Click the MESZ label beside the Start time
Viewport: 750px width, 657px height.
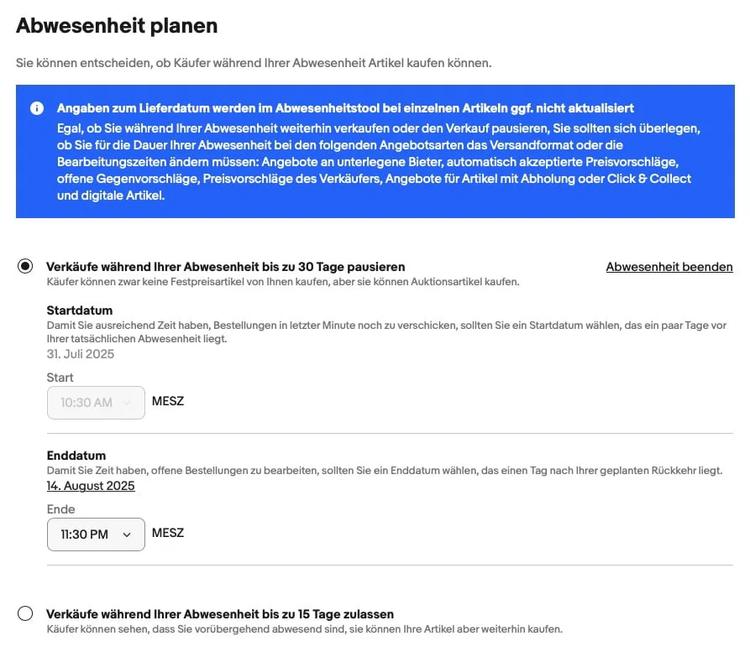pos(168,401)
